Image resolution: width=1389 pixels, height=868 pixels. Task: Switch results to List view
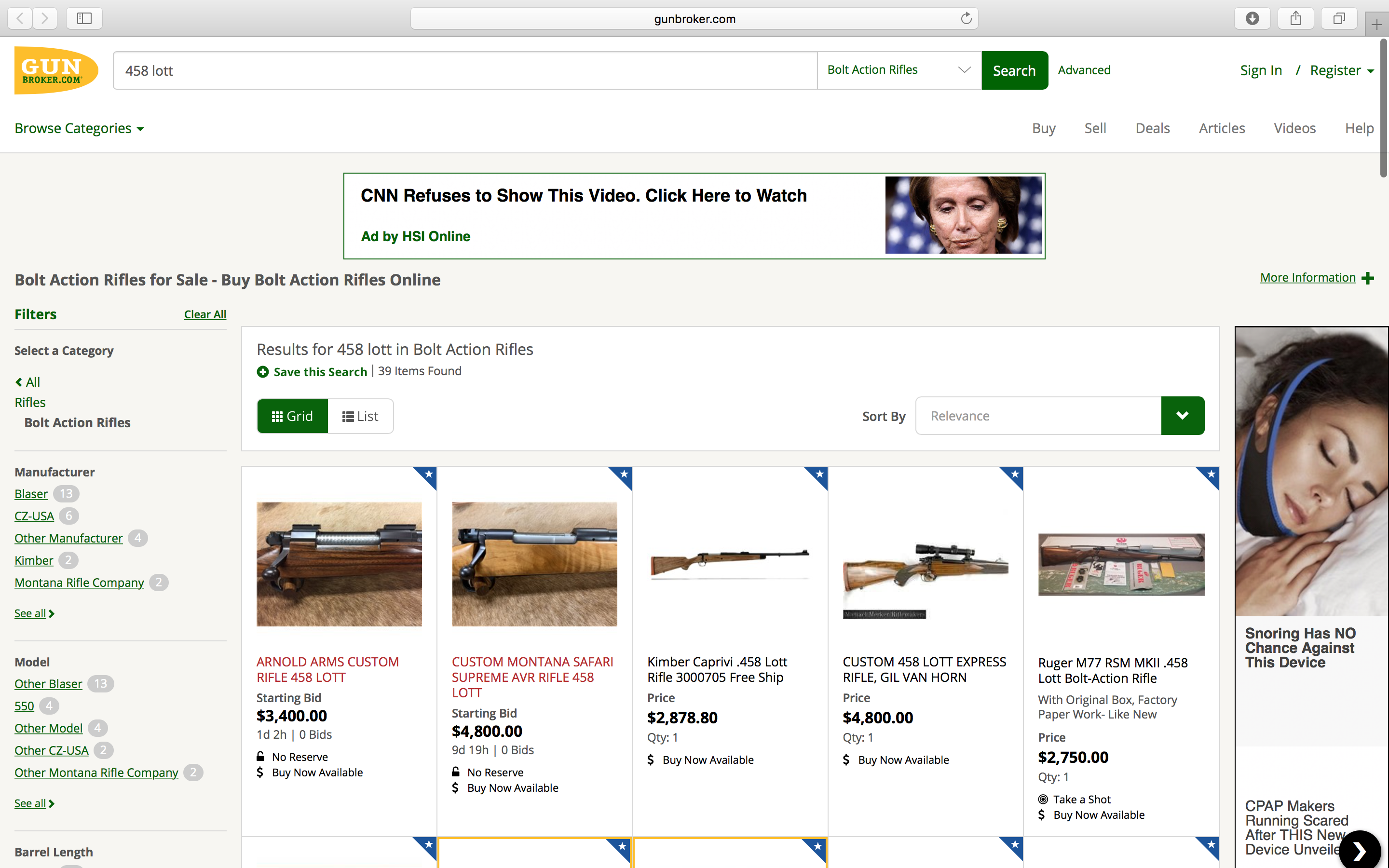coord(360,416)
